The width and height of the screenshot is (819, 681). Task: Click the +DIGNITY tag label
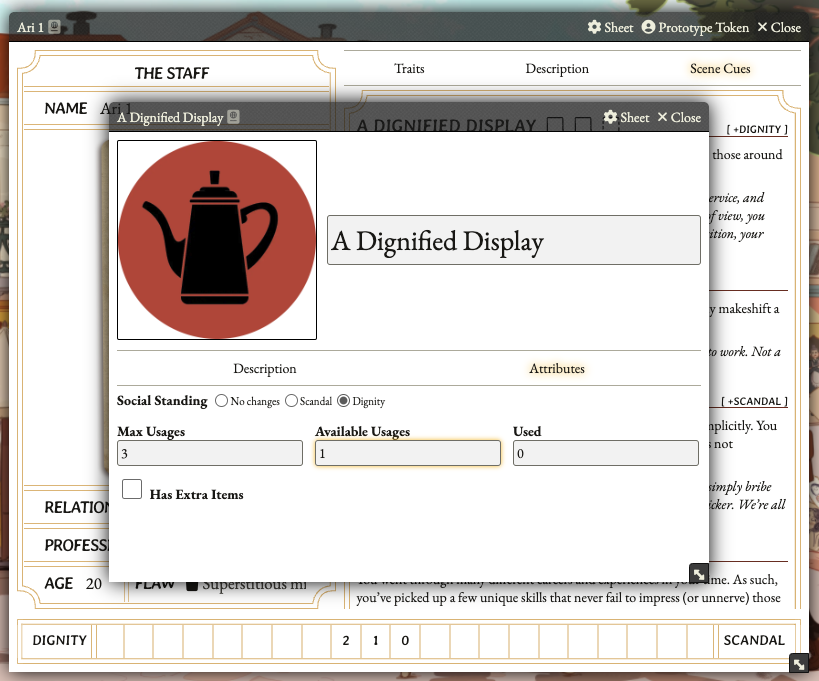[x=757, y=129]
